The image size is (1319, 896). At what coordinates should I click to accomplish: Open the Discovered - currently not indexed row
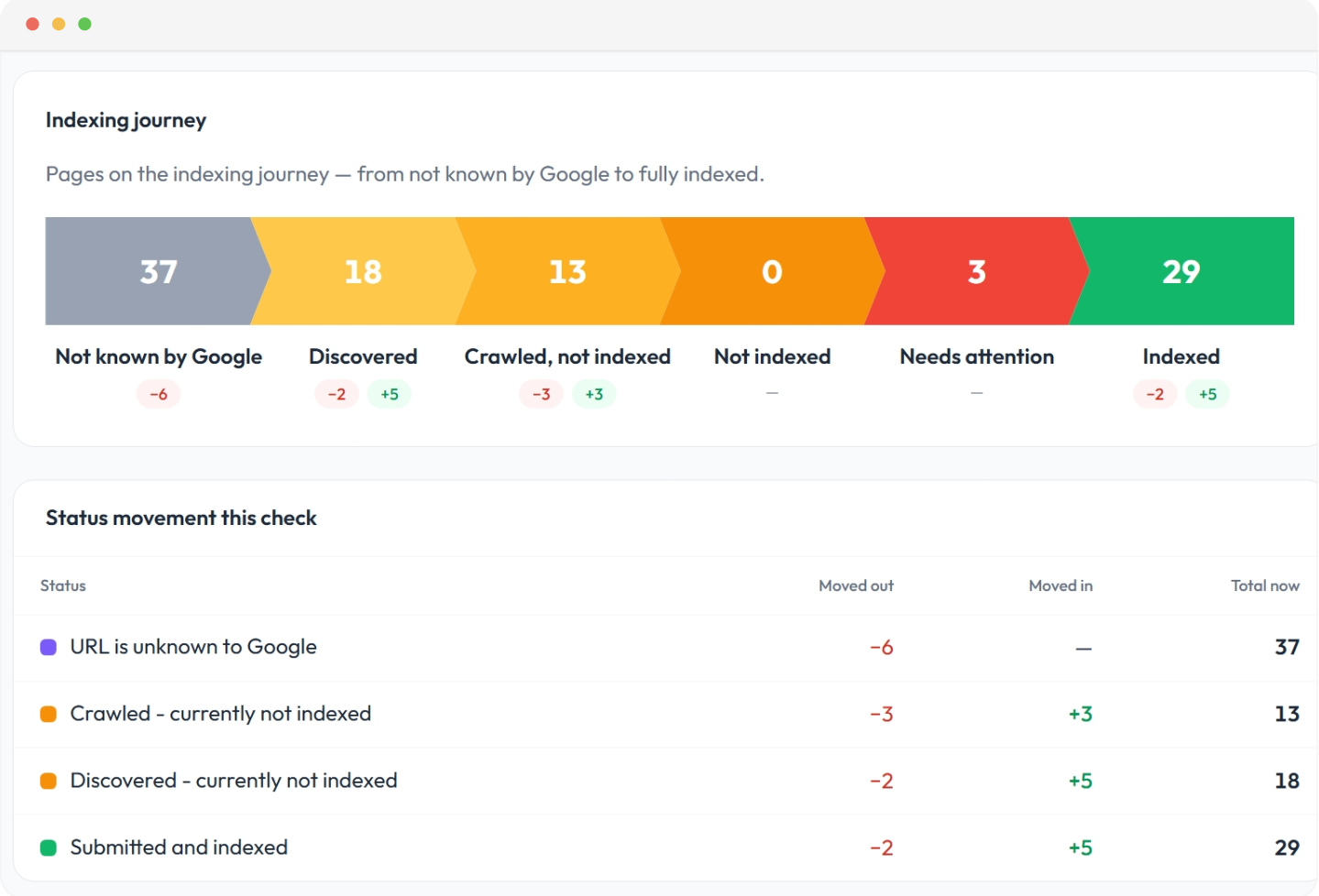click(x=666, y=781)
